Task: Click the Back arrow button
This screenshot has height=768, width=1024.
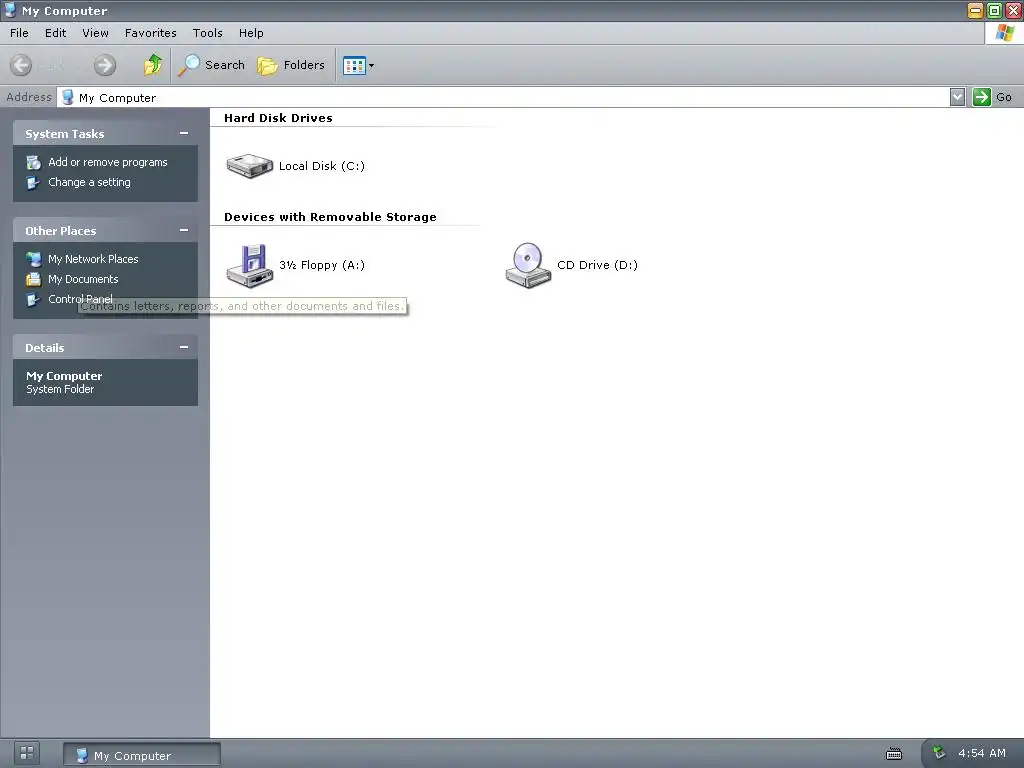Action: [x=21, y=65]
